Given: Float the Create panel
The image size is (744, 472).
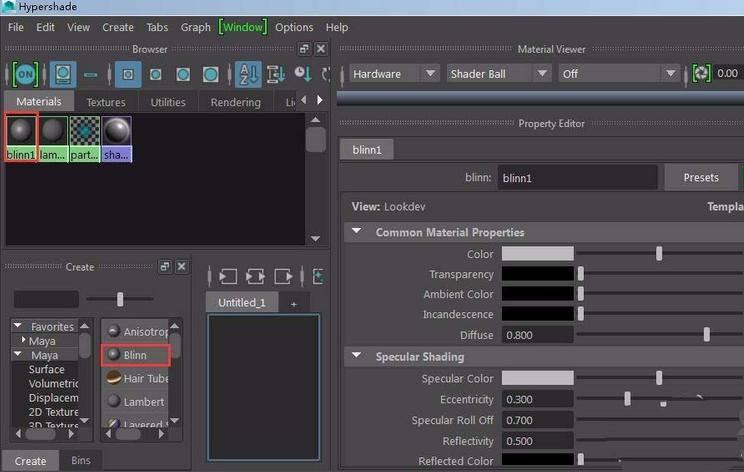Looking at the screenshot, I should click(x=165, y=267).
